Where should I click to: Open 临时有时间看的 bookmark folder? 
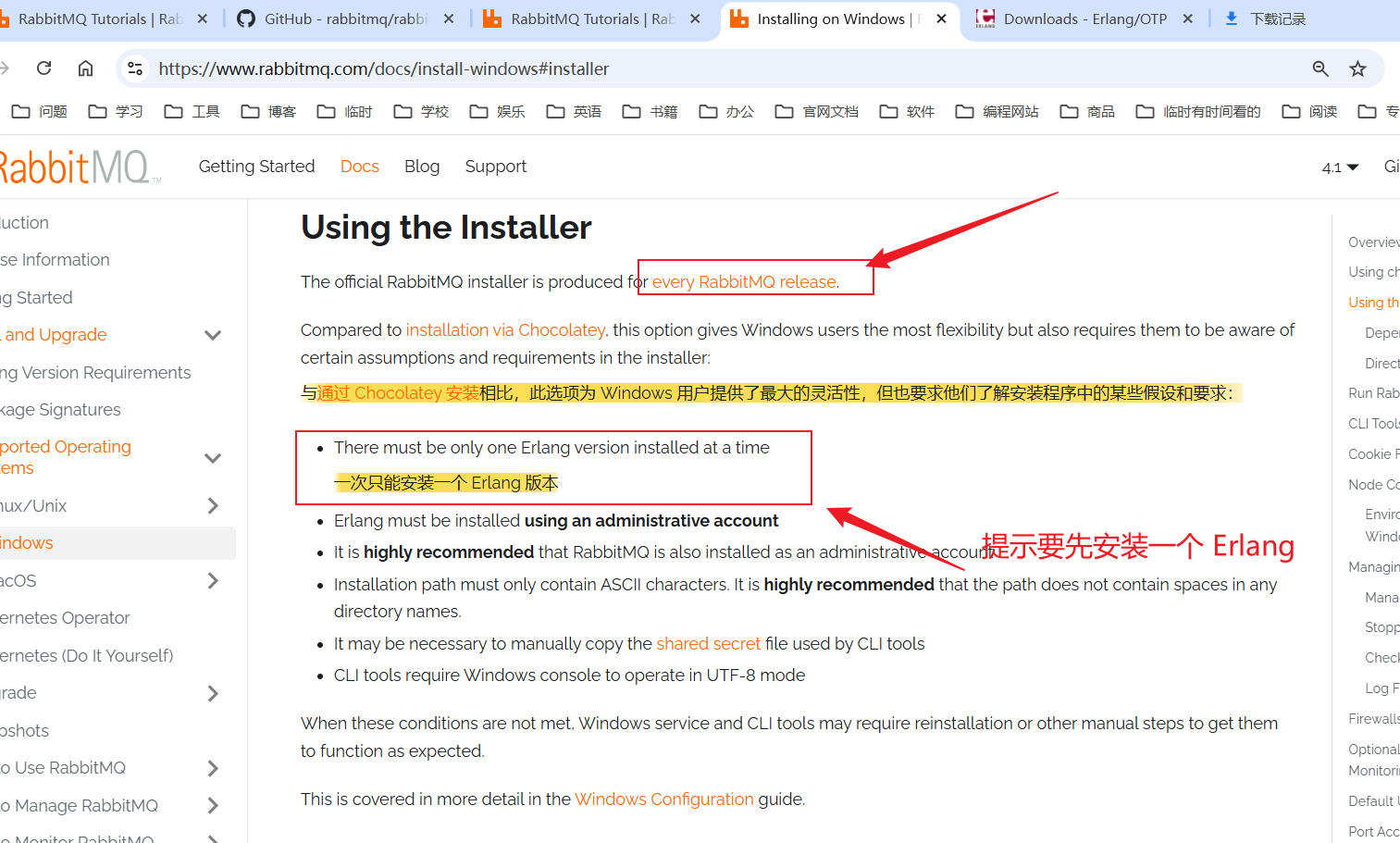[x=1198, y=111]
